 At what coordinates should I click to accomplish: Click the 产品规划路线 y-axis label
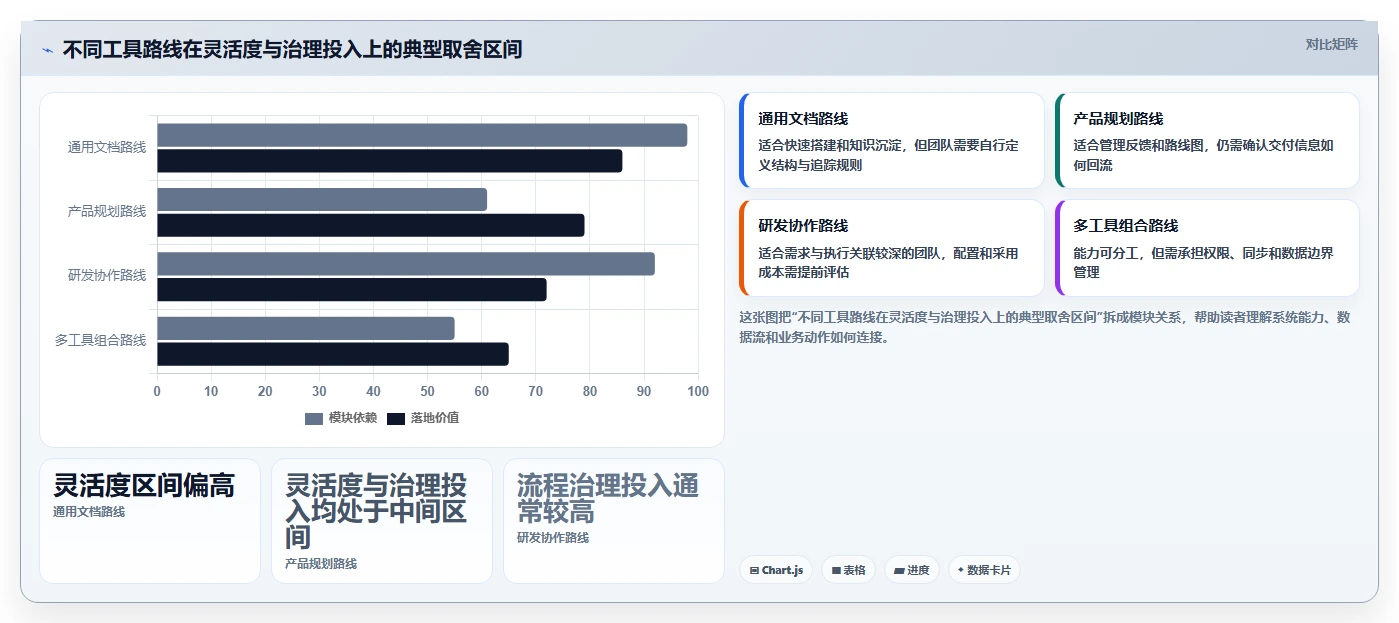107,211
